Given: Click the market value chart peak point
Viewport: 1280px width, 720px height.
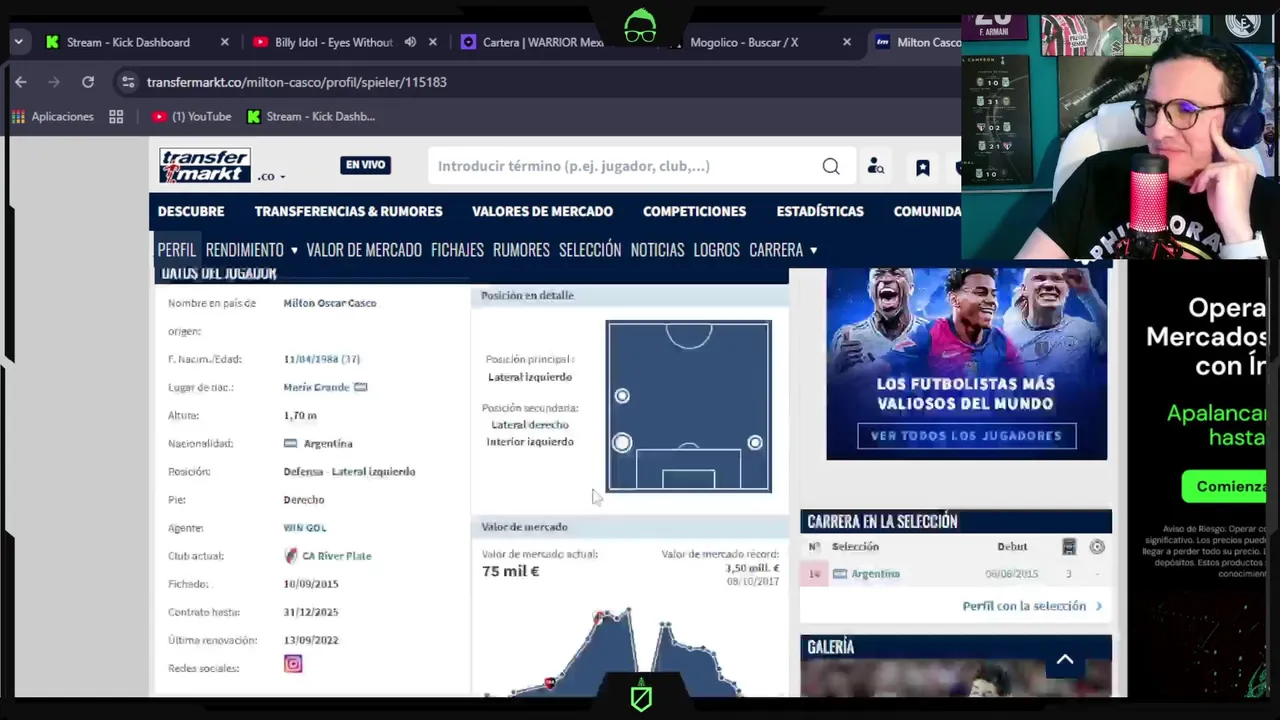Looking at the screenshot, I should click(x=628, y=608).
